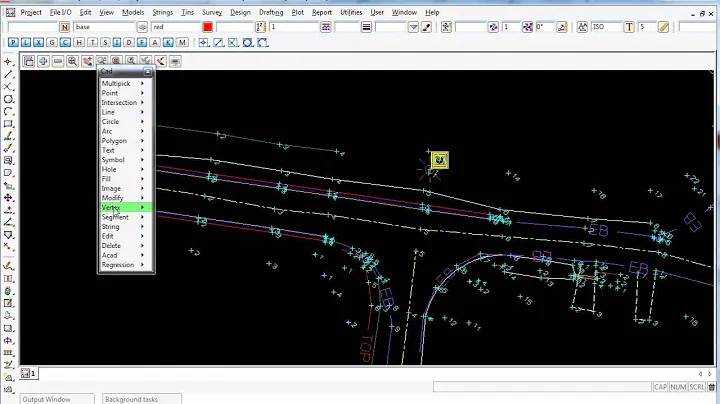Click the line snap icon in snaps toolbar

click(x=219, y=43)
